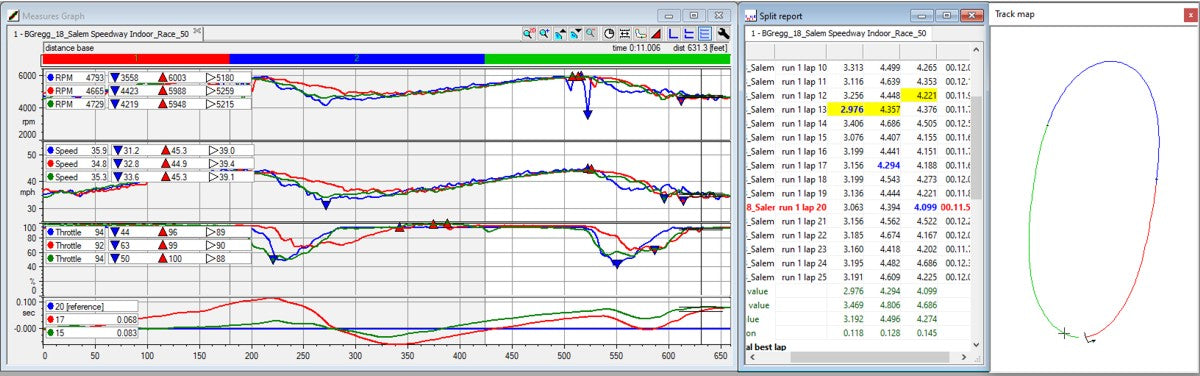Click the red triangle icon in graph toolbar

click(656, 33)
